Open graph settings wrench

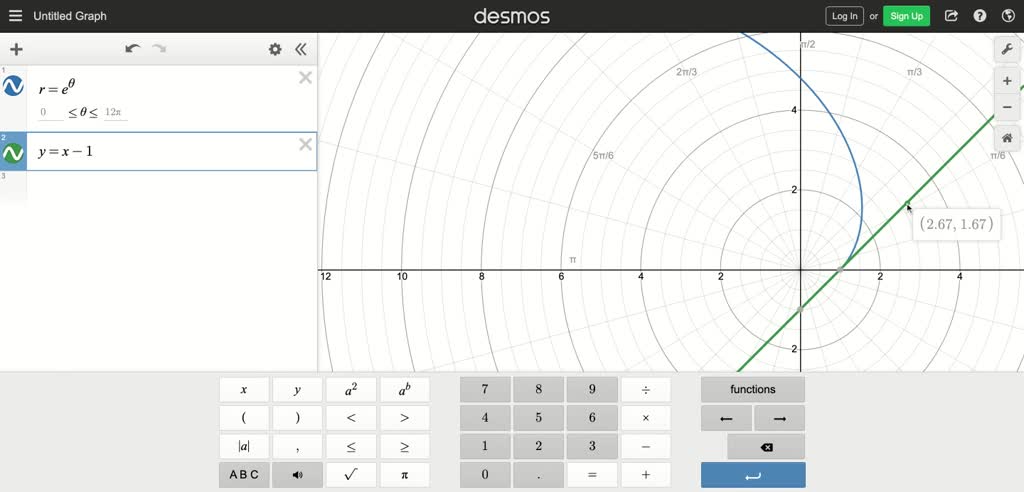[x=1007, y=49]
